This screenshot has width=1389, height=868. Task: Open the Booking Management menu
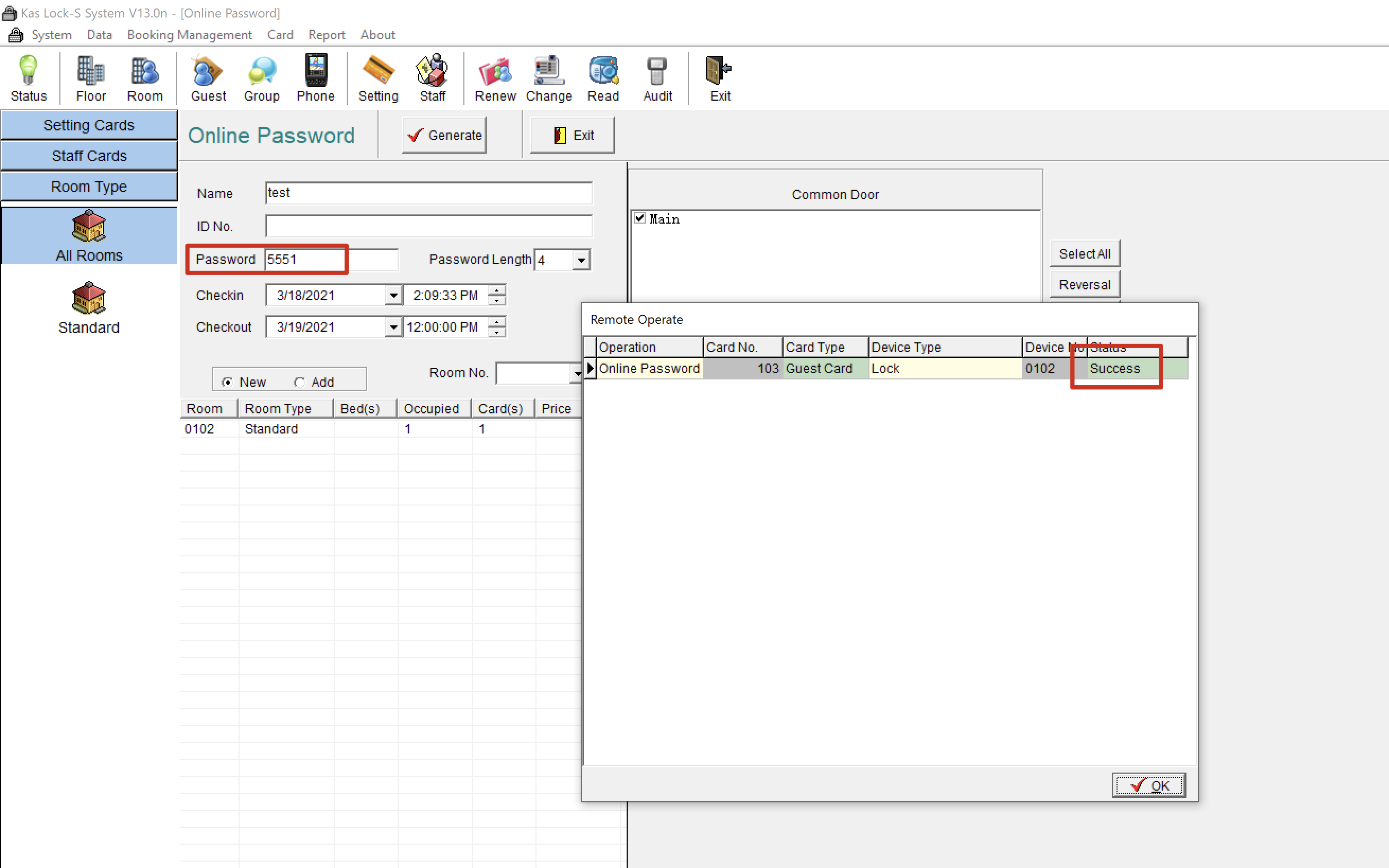[x=189, y=35]
